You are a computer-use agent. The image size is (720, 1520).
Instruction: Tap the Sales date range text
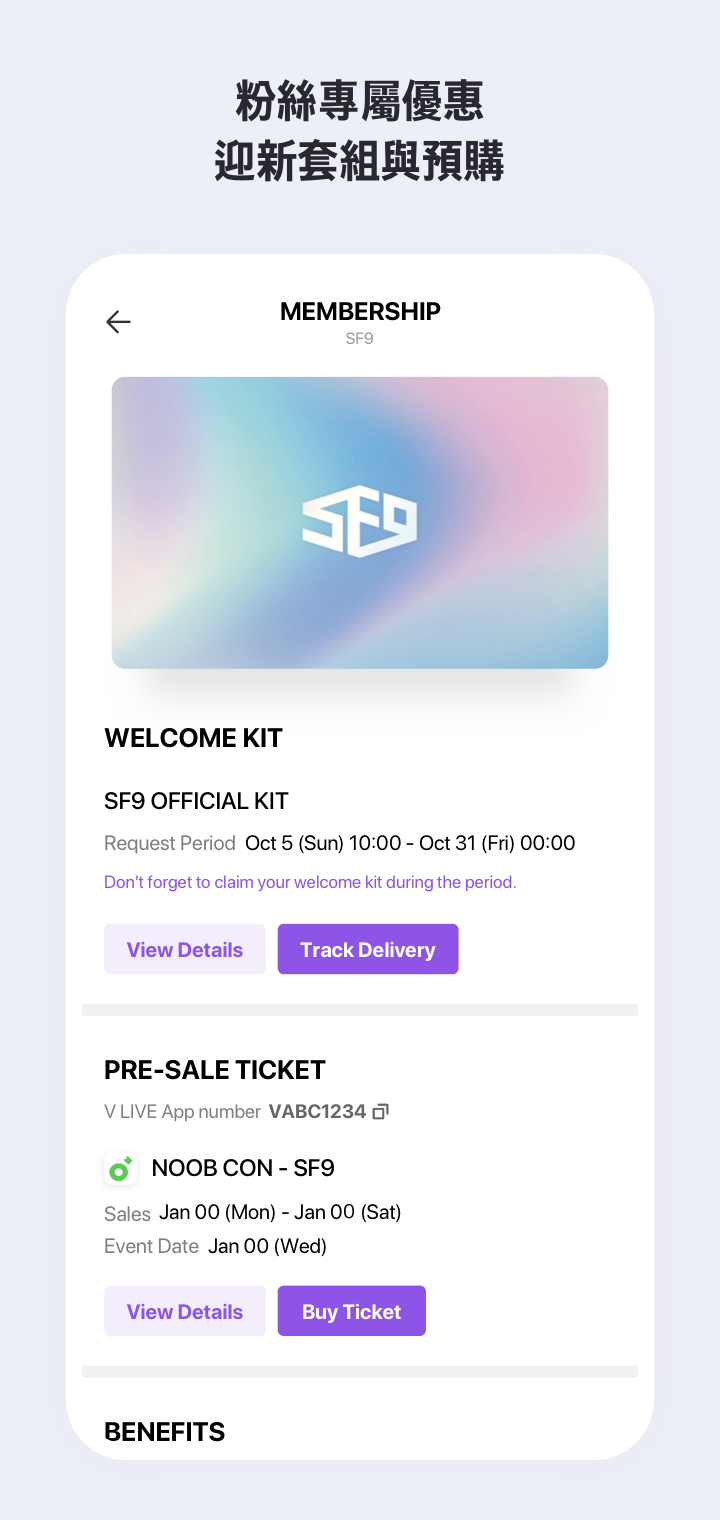(x=280, y=1212)
